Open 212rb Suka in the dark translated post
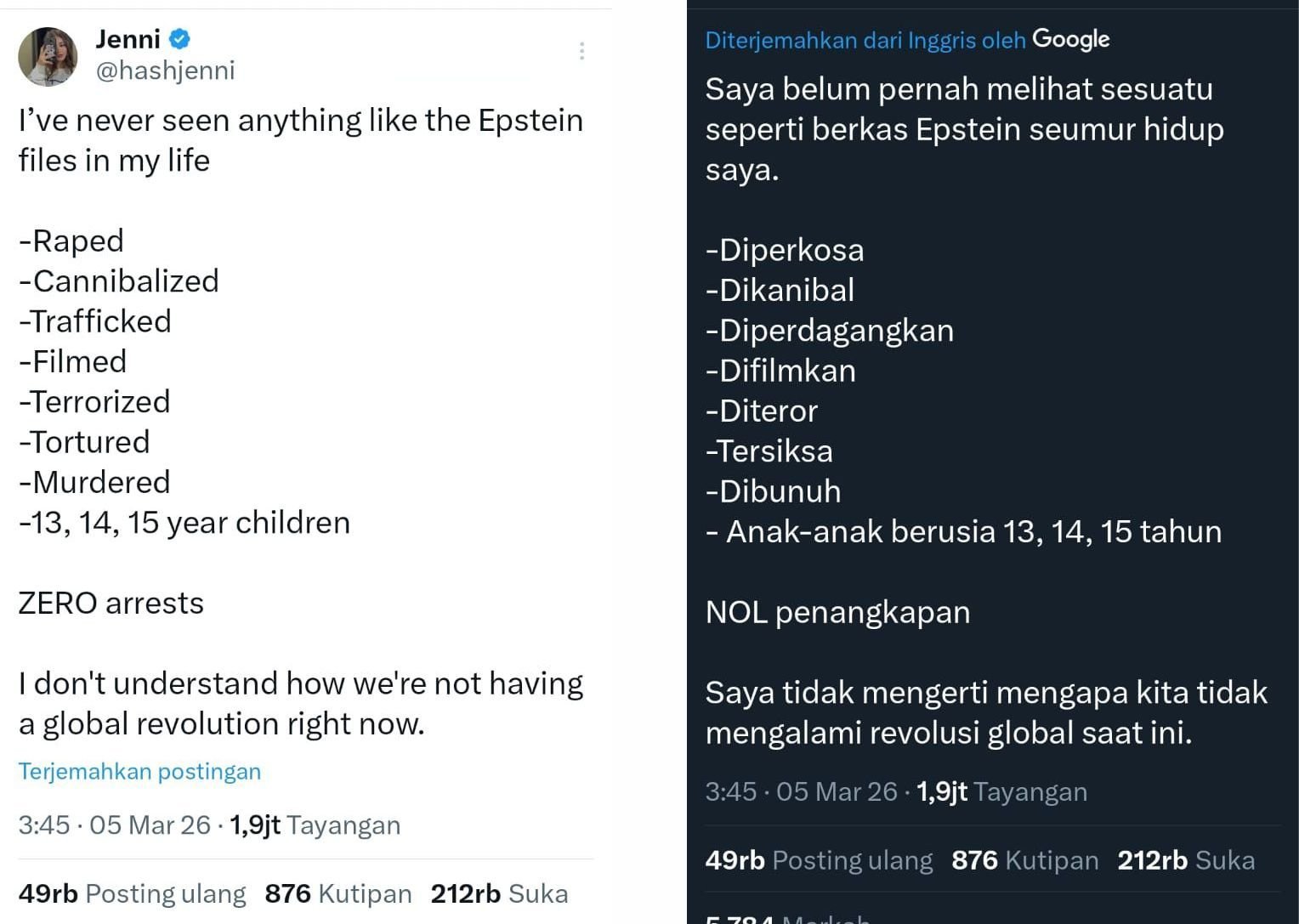The image size is (1299, 924). (1186, 861)
